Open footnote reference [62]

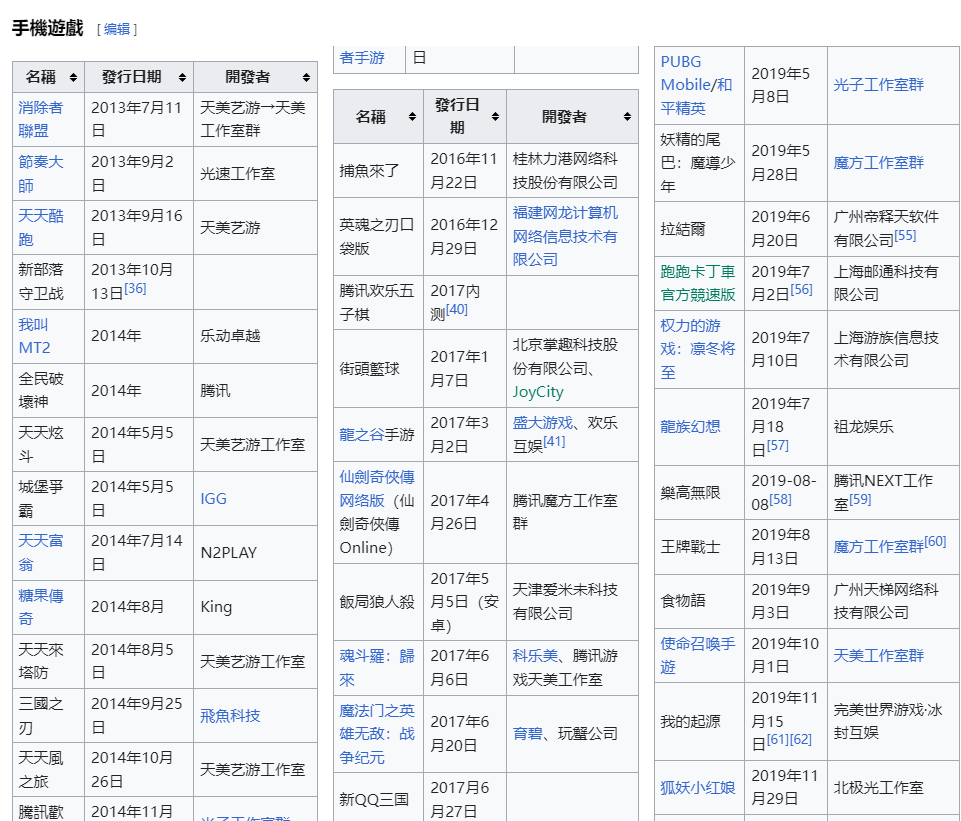(800, 740)
